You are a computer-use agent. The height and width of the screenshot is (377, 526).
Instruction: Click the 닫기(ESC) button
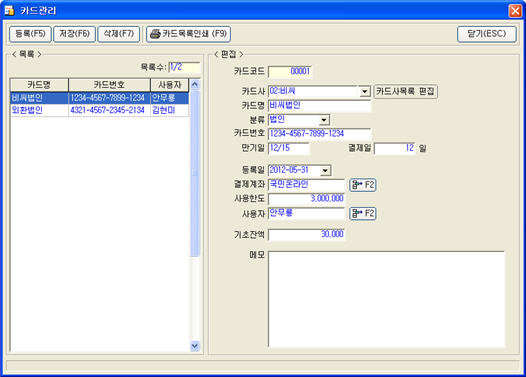point(487,34)
